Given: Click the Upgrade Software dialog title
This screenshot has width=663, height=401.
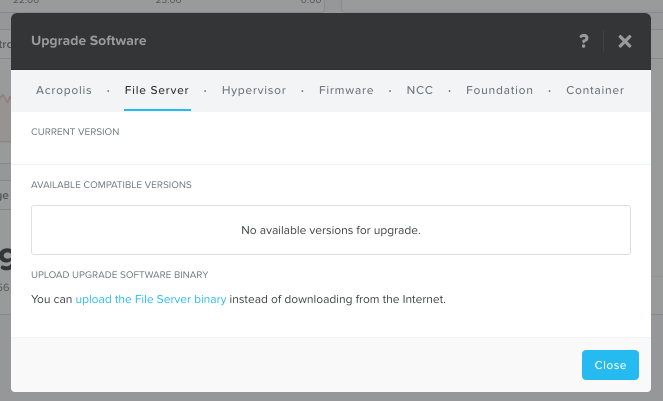Looking at the screenshot, I should 89,41.
